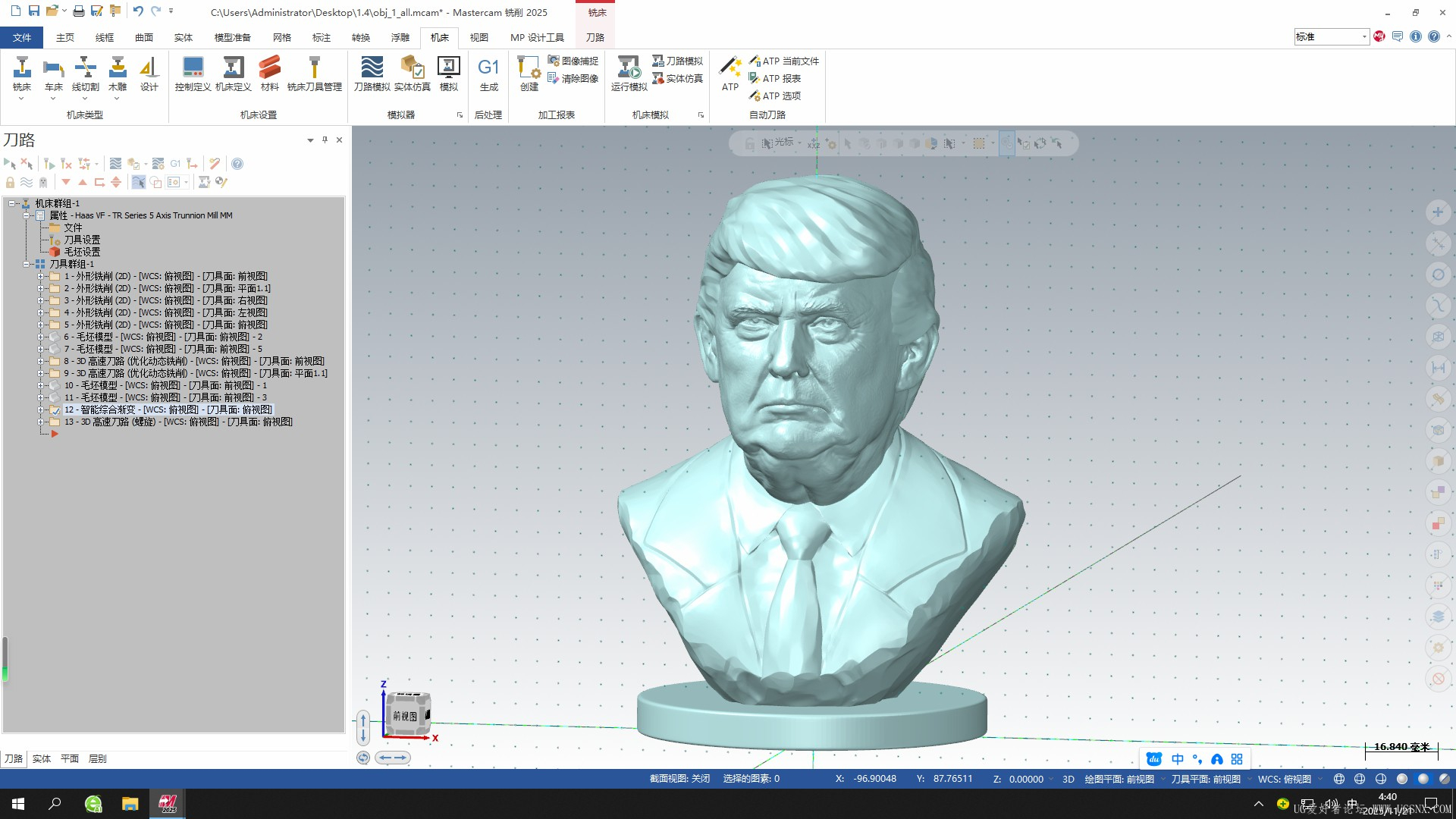Image resolution: width=1456 pixels, height=819 pixels.
Task: Click the 创建 setup sheet icon
Action: [529, 68]
